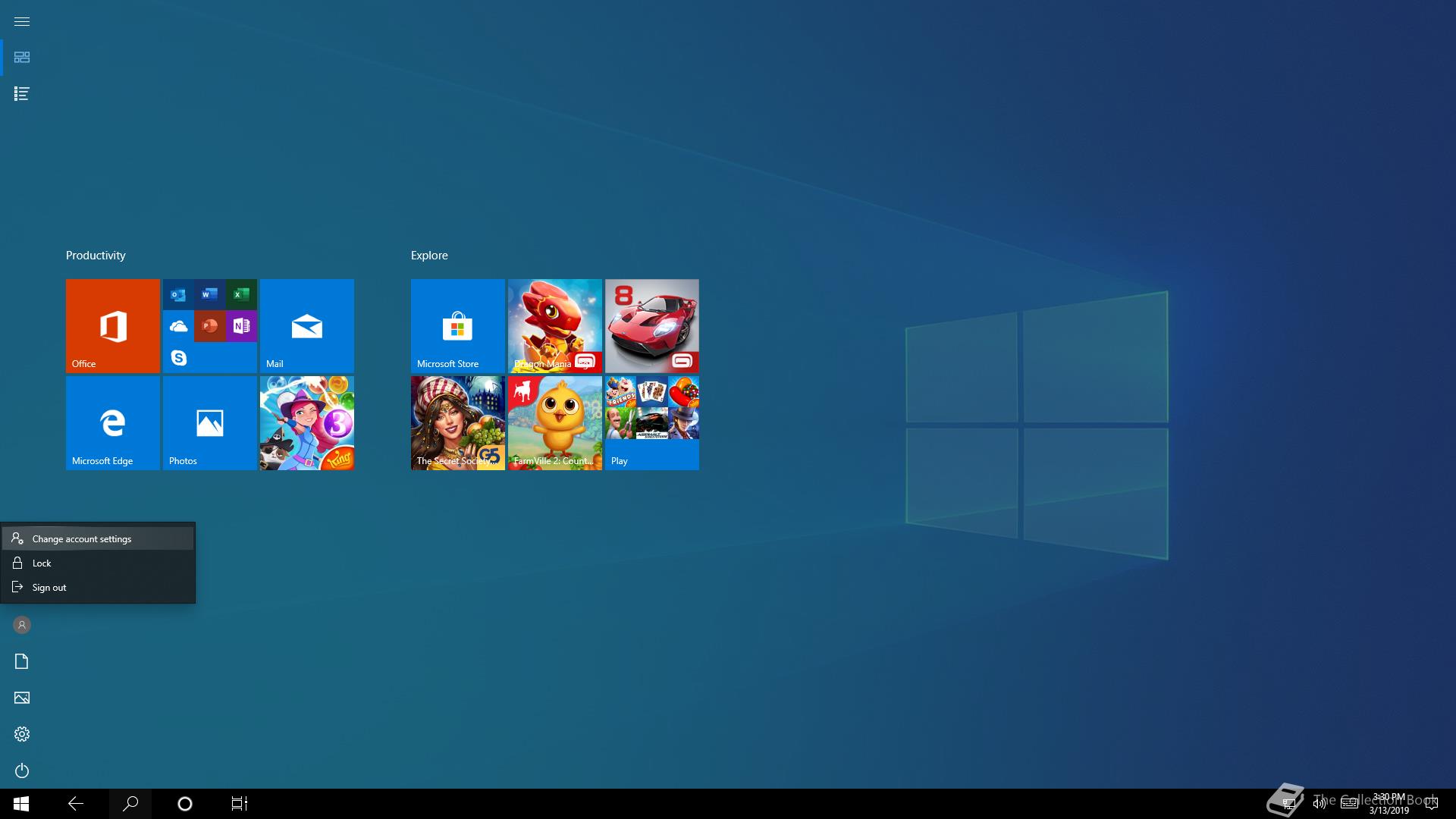Click the Windows Start button
The height and width of the screenshot is (819, 1456).
click(x=21, y=804)
